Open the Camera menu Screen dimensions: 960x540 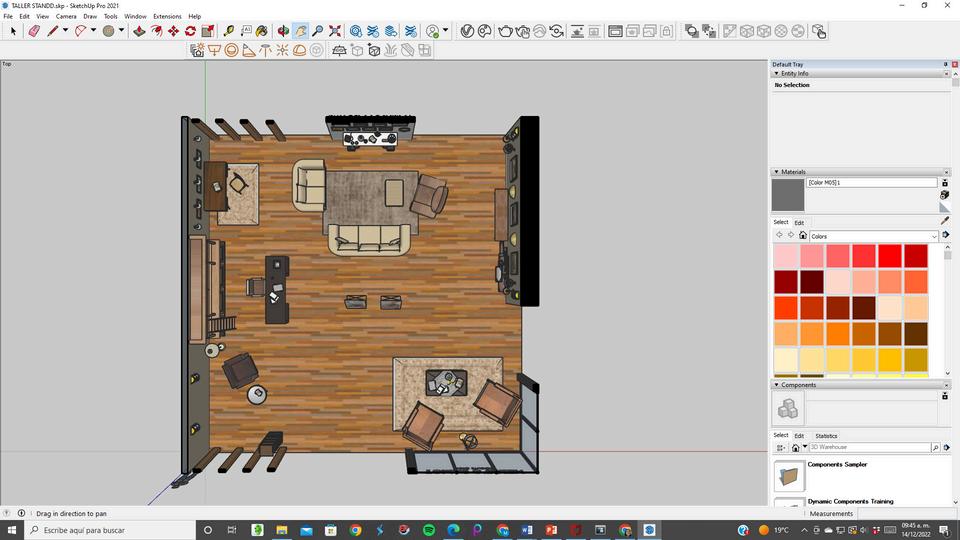[x=66, y=16]
